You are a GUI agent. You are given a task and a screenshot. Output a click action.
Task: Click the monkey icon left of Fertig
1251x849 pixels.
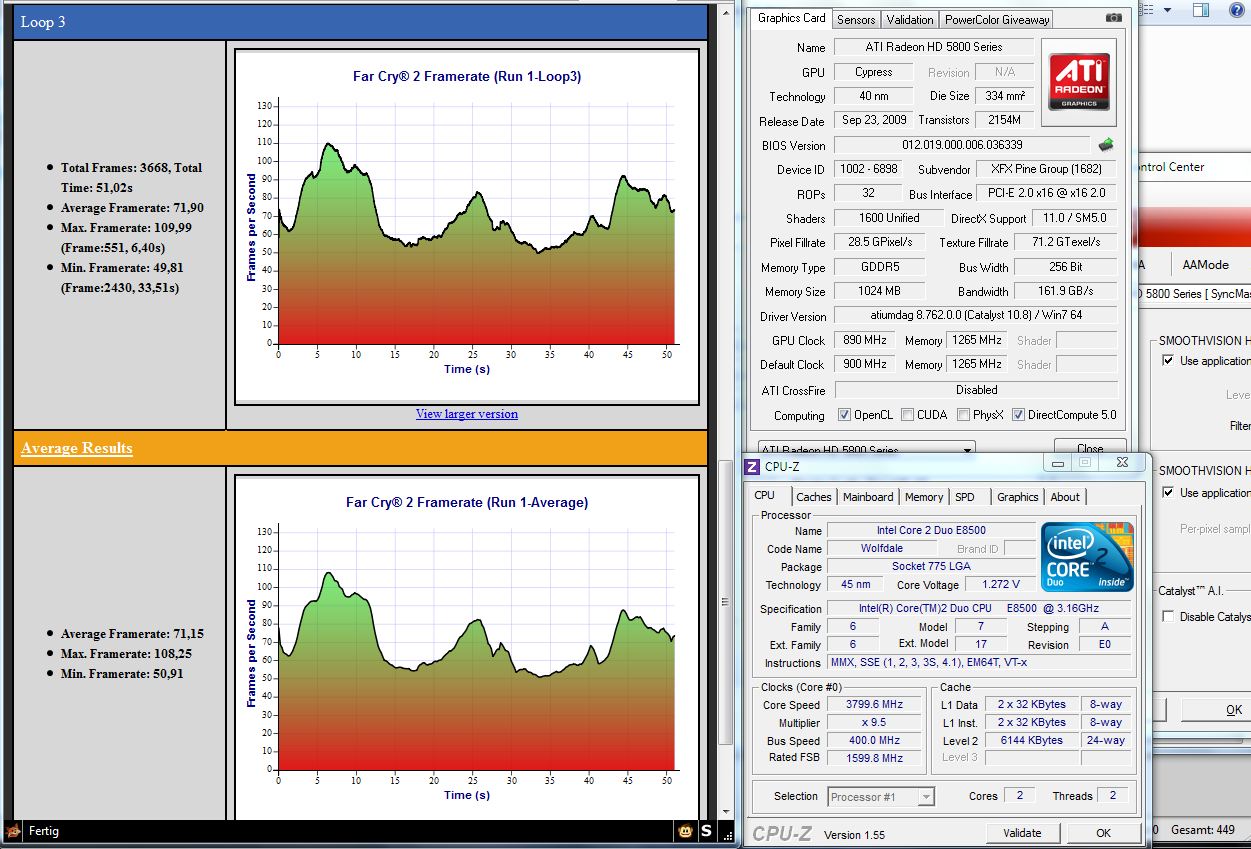pyautogui.click(x=14, y=831)
